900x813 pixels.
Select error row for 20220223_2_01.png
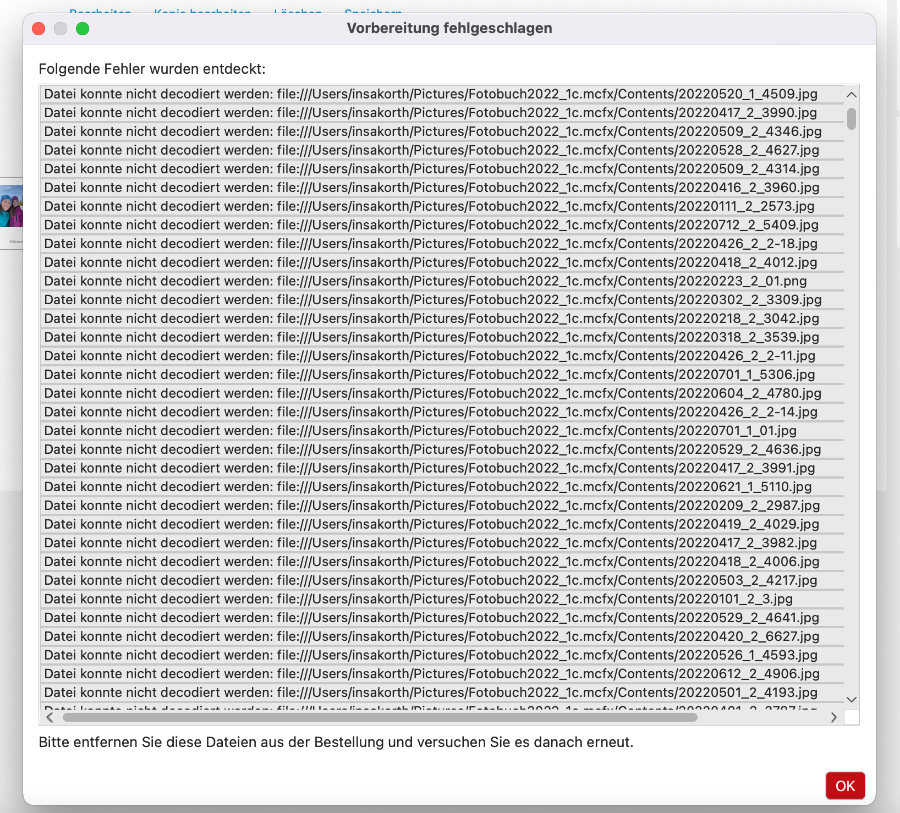coord(442,281)
